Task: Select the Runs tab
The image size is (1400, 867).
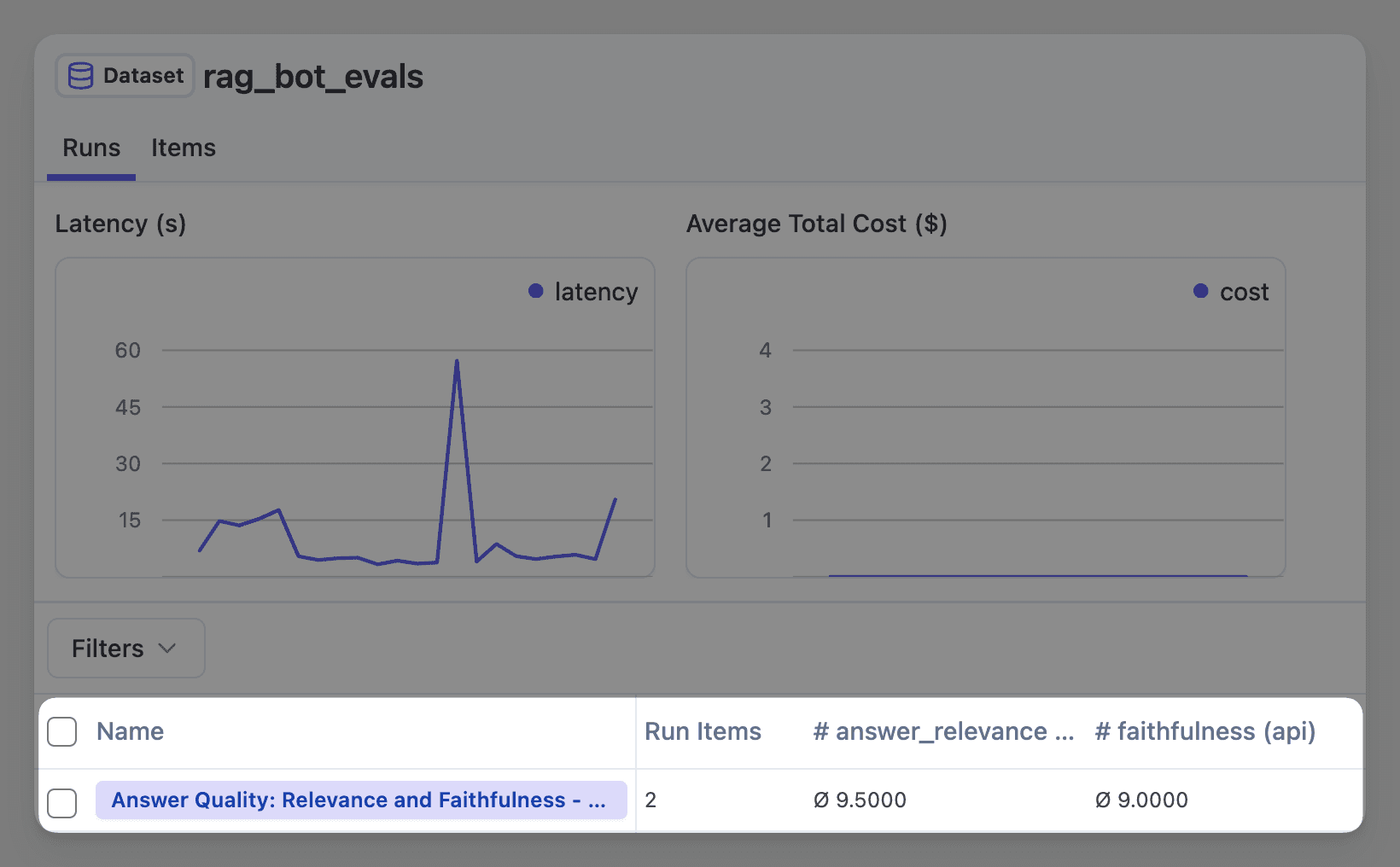Action: point(91,148)
